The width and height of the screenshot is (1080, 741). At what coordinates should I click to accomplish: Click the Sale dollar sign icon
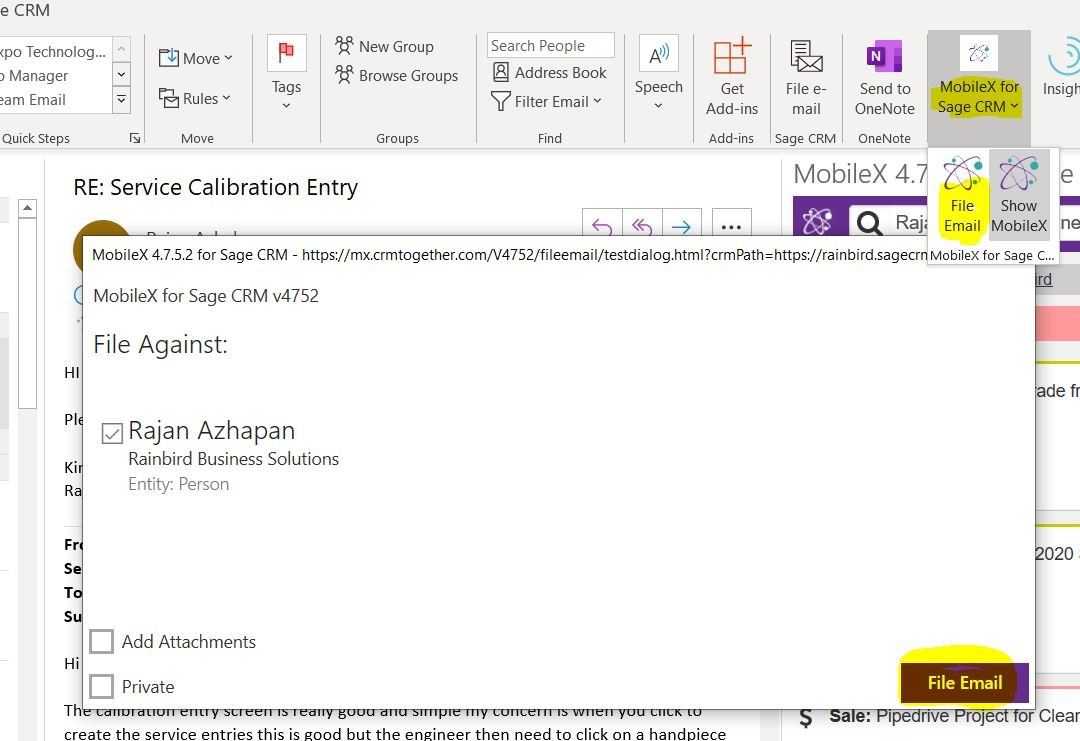coord(805,718)
